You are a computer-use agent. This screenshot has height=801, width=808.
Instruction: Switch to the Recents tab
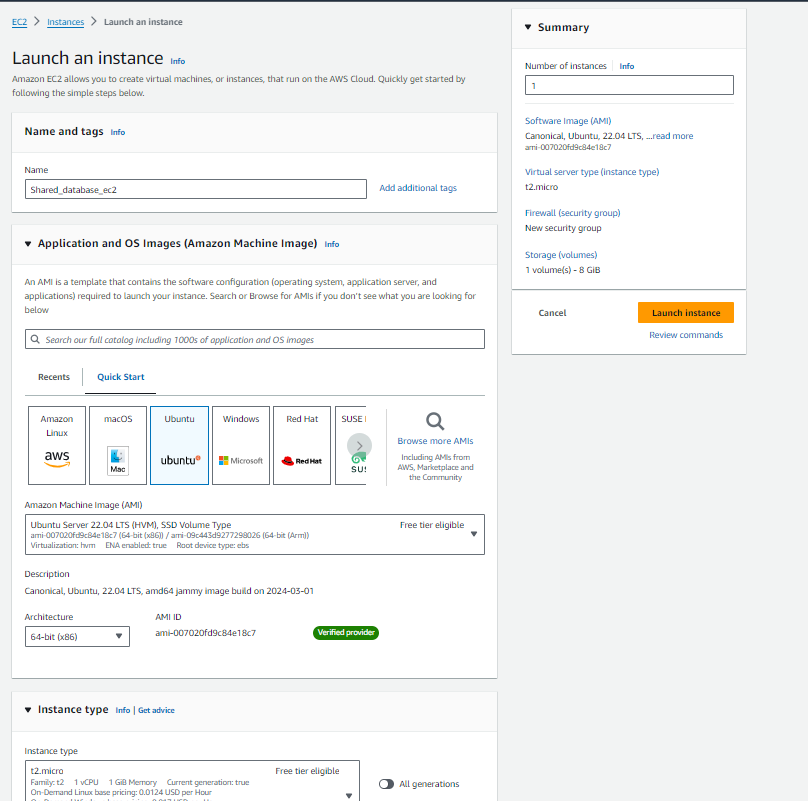coord(54,377)
